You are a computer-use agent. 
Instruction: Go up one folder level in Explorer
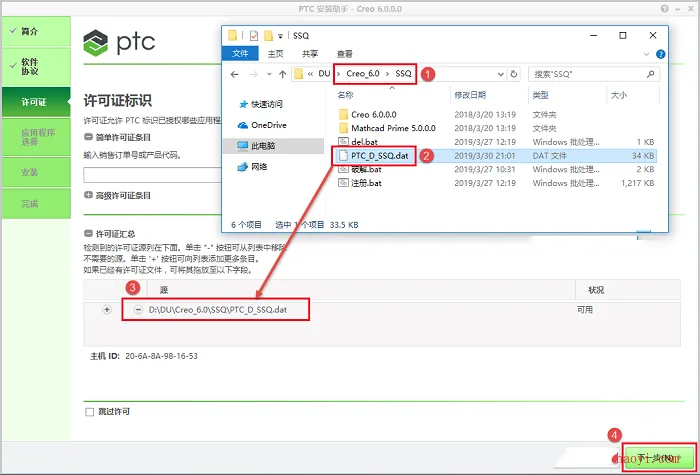point(283,74)
